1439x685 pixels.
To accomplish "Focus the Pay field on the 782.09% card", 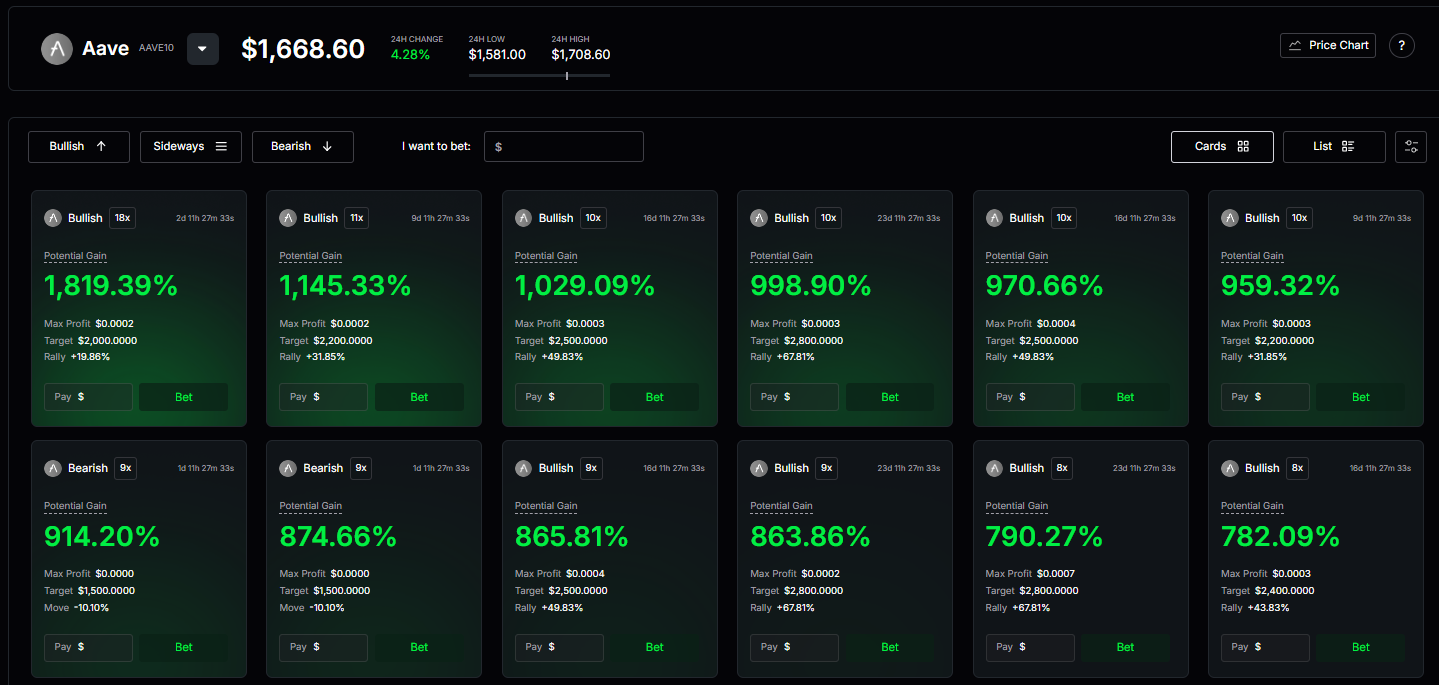I will [1265, 647].
